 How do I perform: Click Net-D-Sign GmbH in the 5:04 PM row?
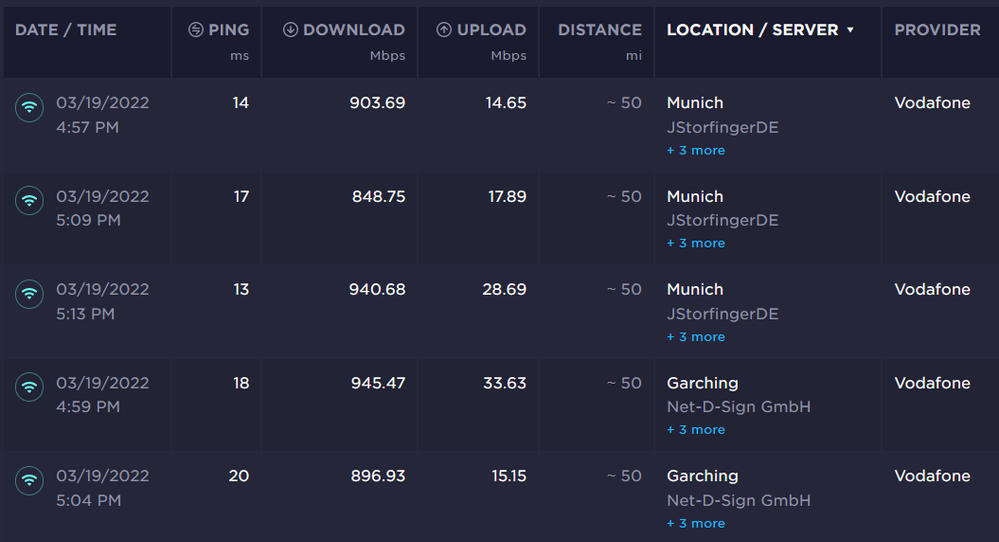[x=739, y=501]
